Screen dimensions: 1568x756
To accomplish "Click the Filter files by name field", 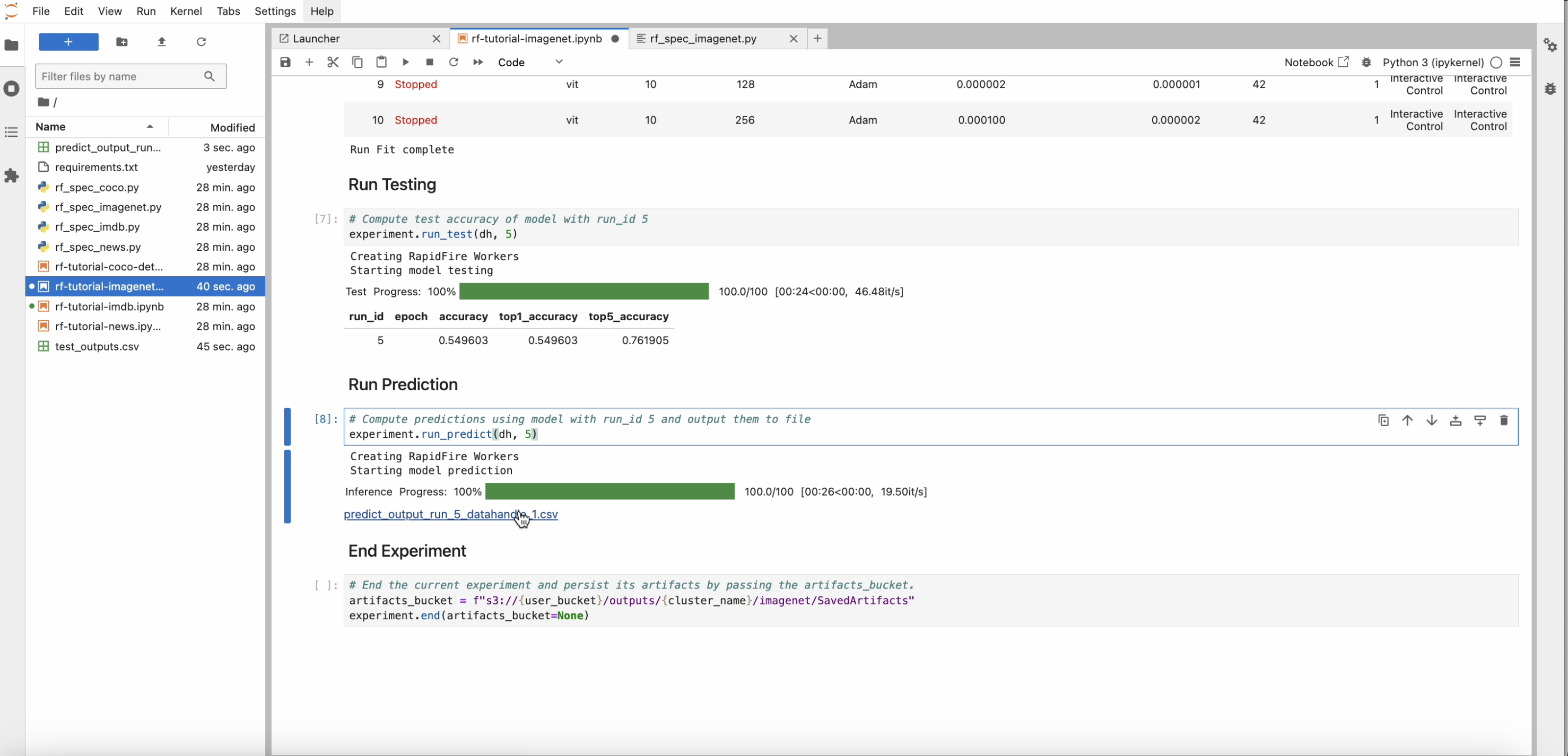I will click(x=131, y=76).
